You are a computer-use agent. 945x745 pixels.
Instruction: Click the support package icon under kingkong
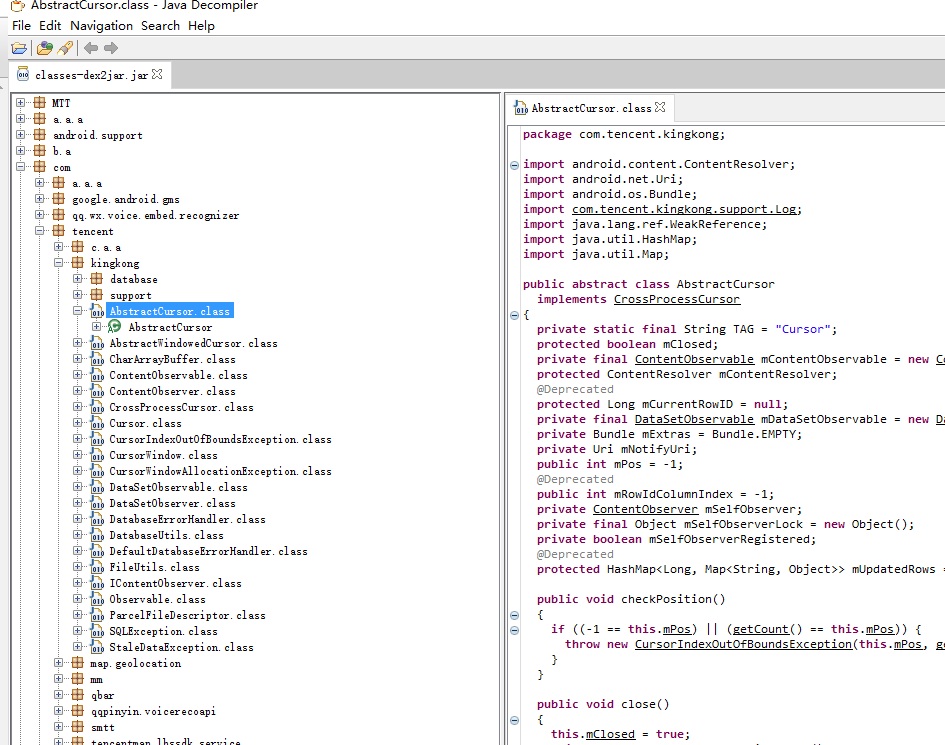click(x=96, y=295)
